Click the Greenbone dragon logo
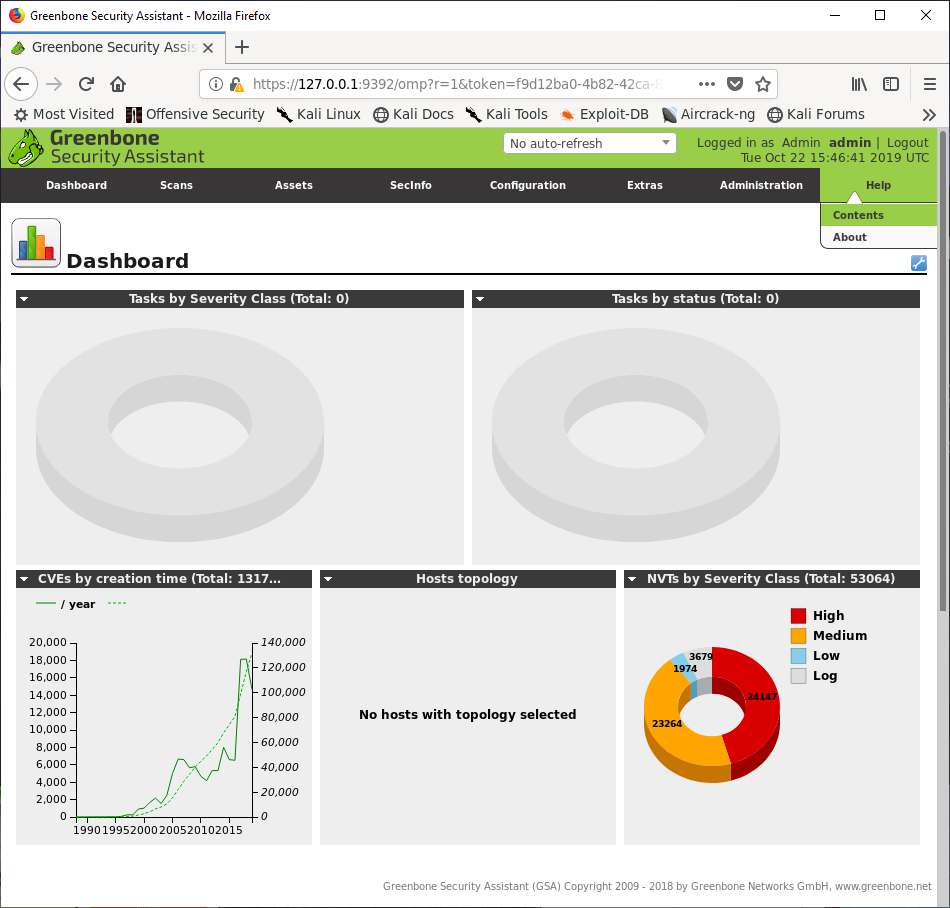Image resolution: width=950 pixels, height=908 pixels. coord(25,148)
